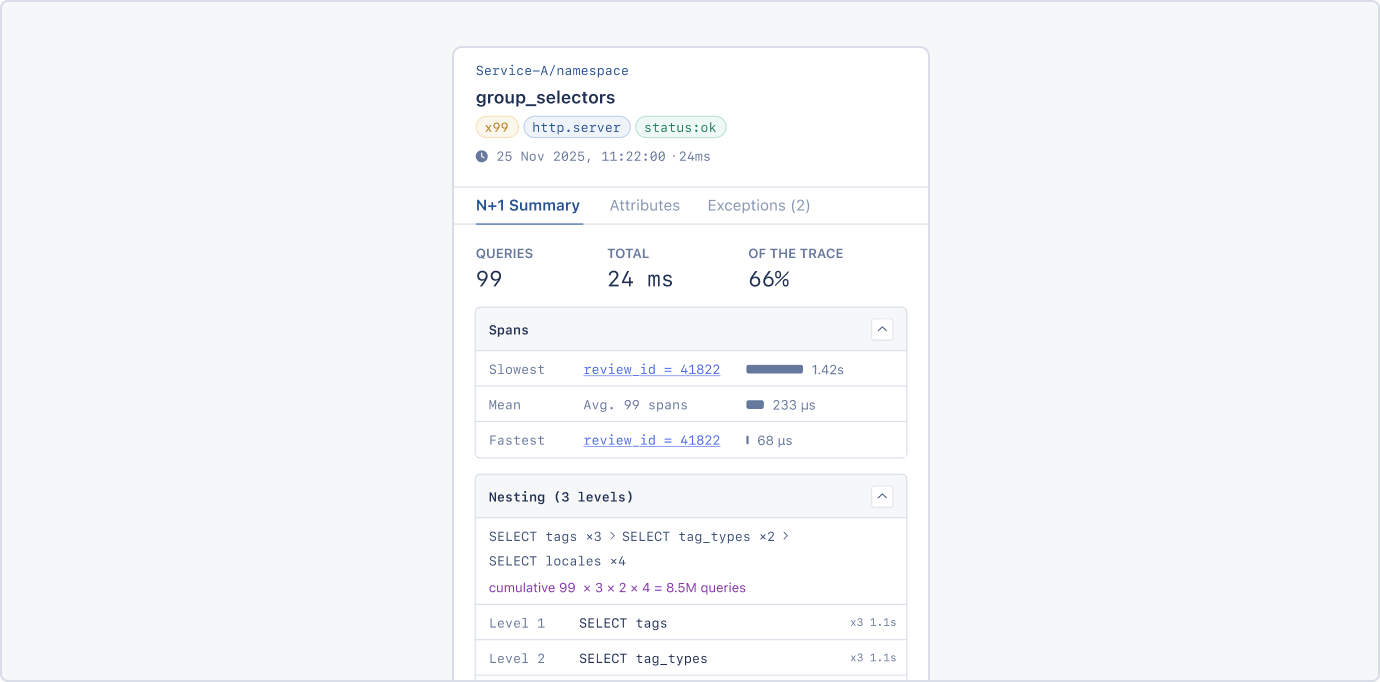Click the status:ok tag
Screen dimensions: 1380x682
[681, 127]
